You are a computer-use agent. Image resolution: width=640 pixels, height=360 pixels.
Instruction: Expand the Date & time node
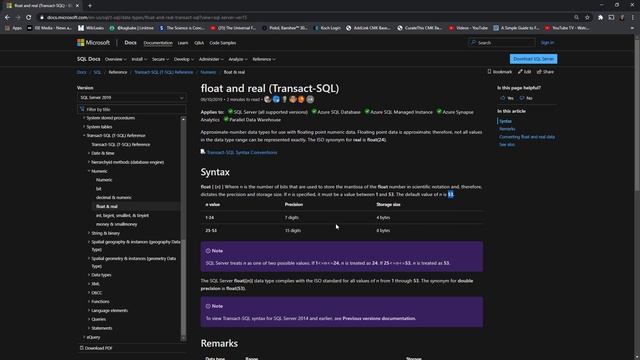coord(89,153)
